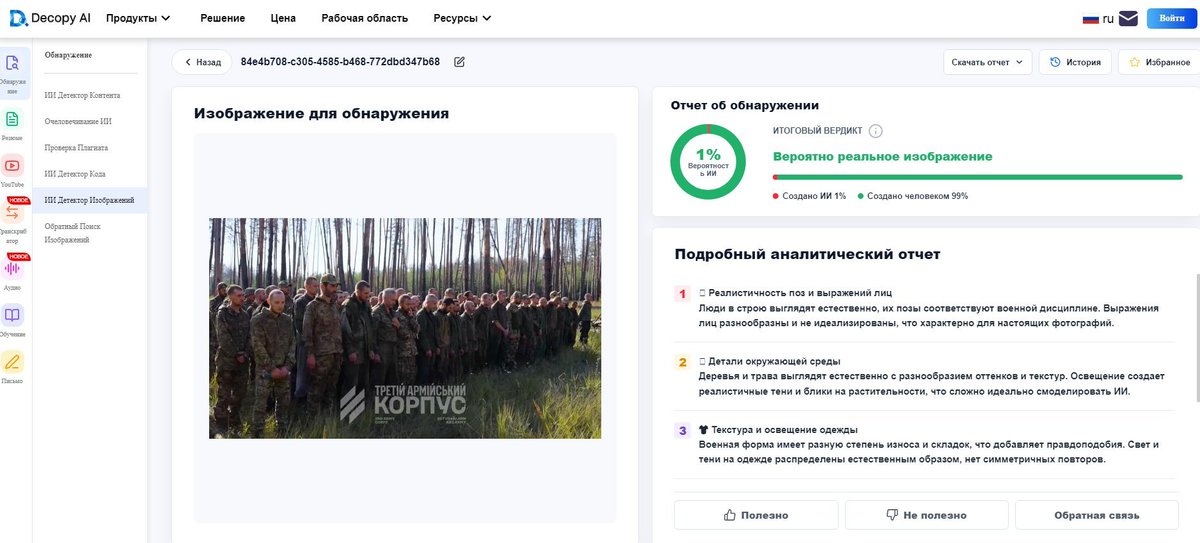Open the Резюме sidebar icon

pos(13,125)
